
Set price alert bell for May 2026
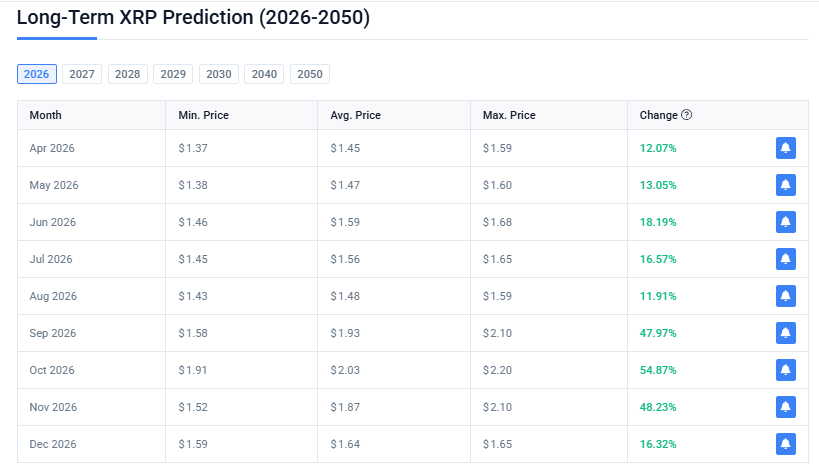coord(785,185)
